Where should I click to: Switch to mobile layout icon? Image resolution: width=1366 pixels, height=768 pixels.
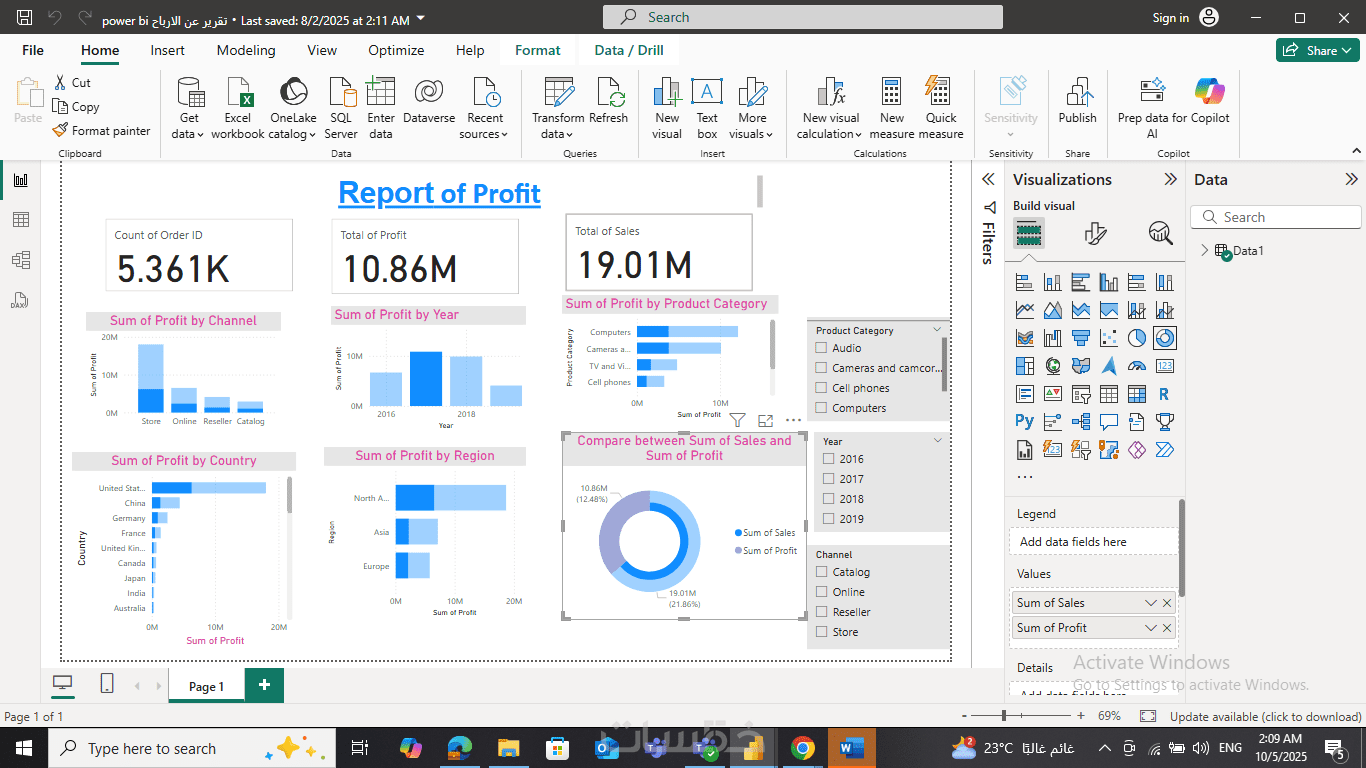[x=107, y=684]
